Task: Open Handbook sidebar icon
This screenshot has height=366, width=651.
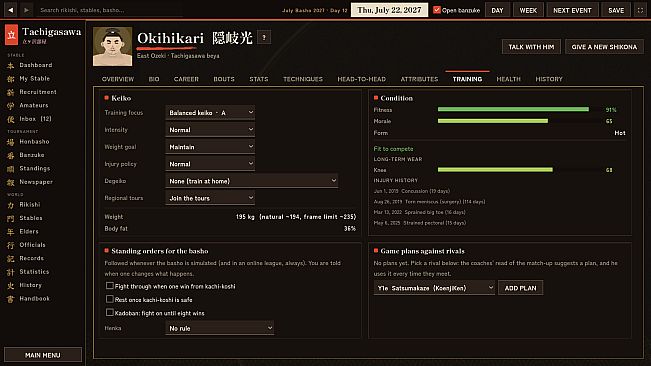Action: (x=10, y=299)
